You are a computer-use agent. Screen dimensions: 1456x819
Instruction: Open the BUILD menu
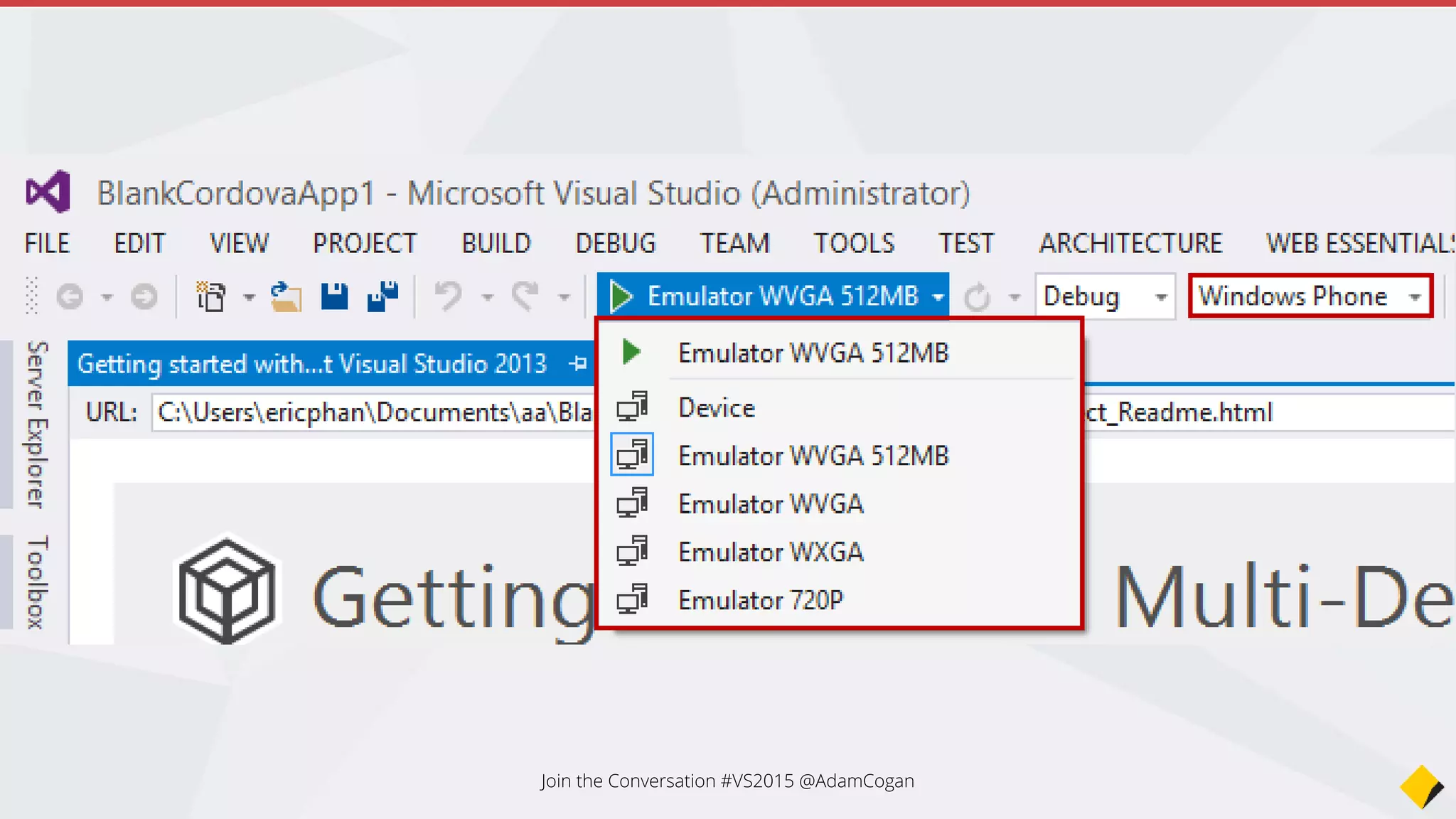tap(496, 243)
